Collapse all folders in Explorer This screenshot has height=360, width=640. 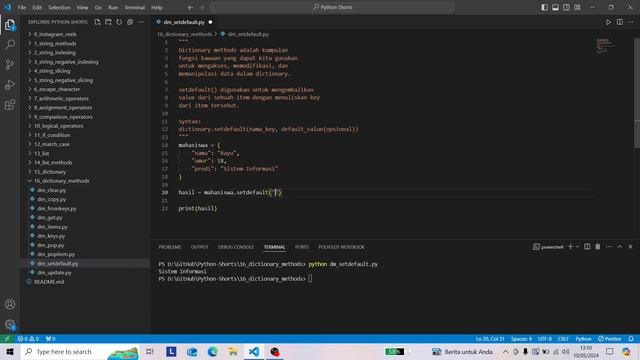tap(130, 22)
